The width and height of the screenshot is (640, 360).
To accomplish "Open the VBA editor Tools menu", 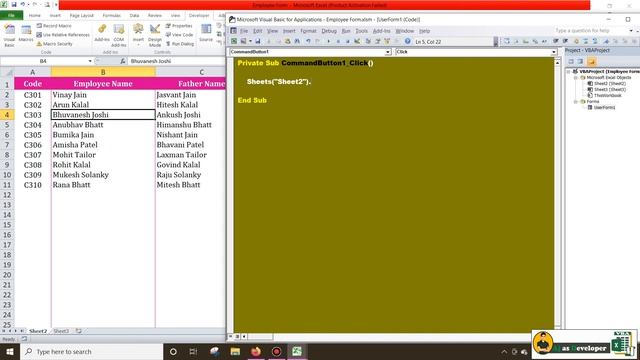I will pos(361,31).
